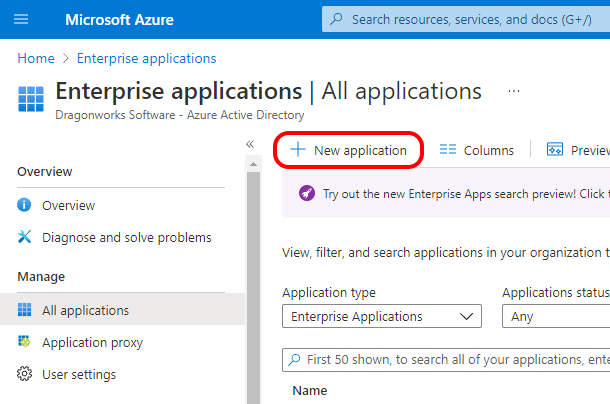This screenshot has height=404, width=610.
Task: Click the magnifier icon in the applications search field
Action: tap(294, 360)
